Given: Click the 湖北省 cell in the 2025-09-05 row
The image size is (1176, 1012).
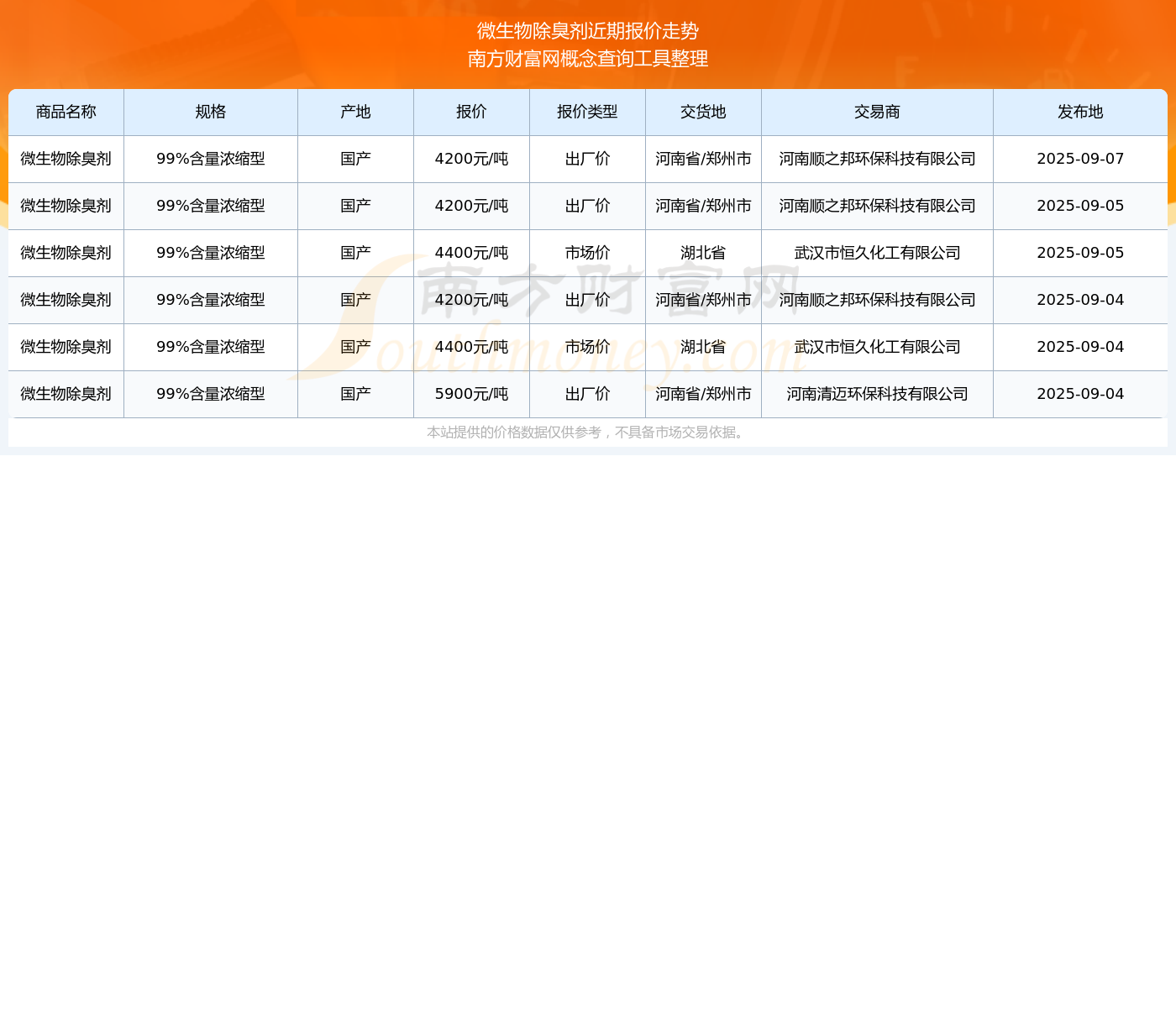Looking at the screenshot, I should click(x=703, y=253).
